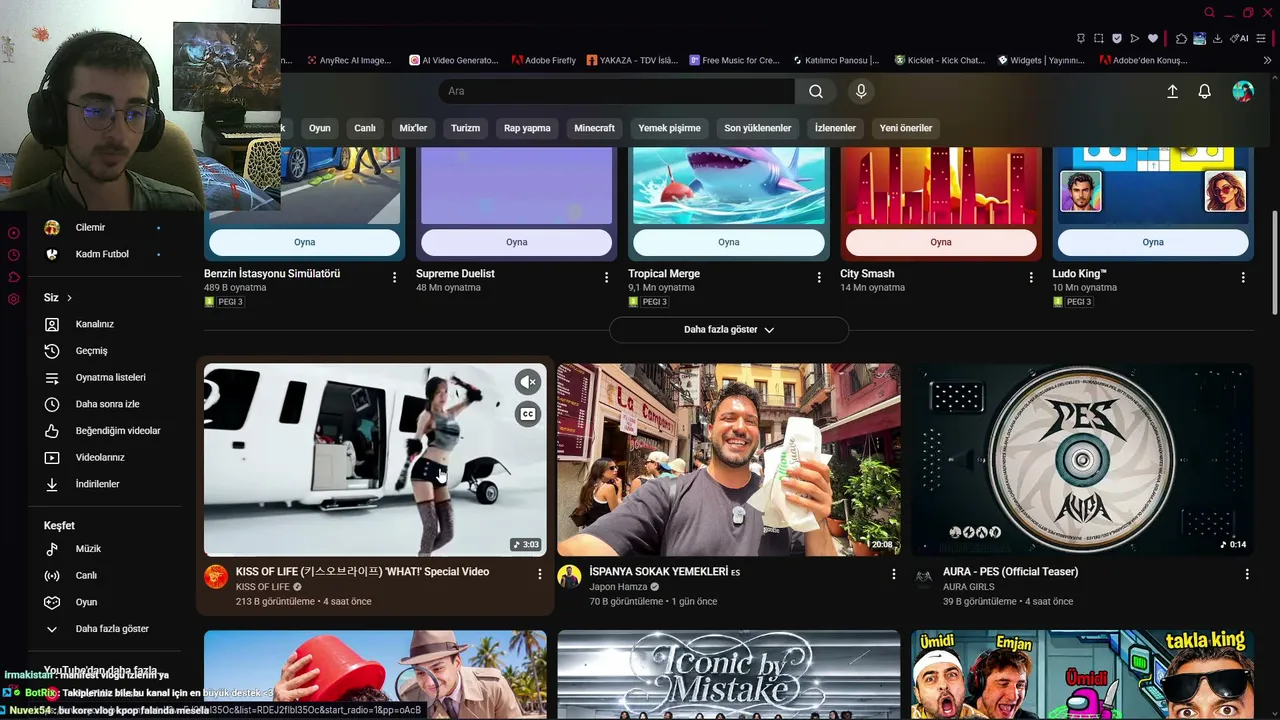Open the KISS OF LIFE channel avatar
1280x720 pixels.
tap(216, 577)
